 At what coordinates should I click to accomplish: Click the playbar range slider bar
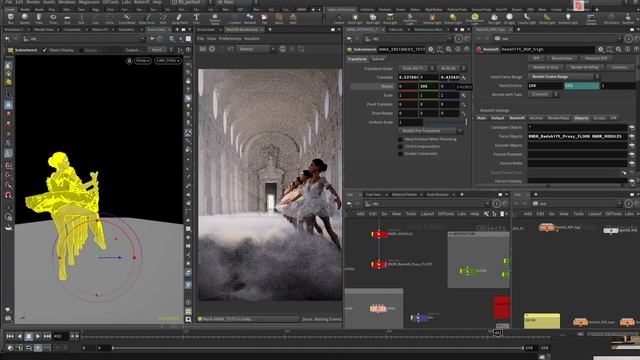coord(317,348)
